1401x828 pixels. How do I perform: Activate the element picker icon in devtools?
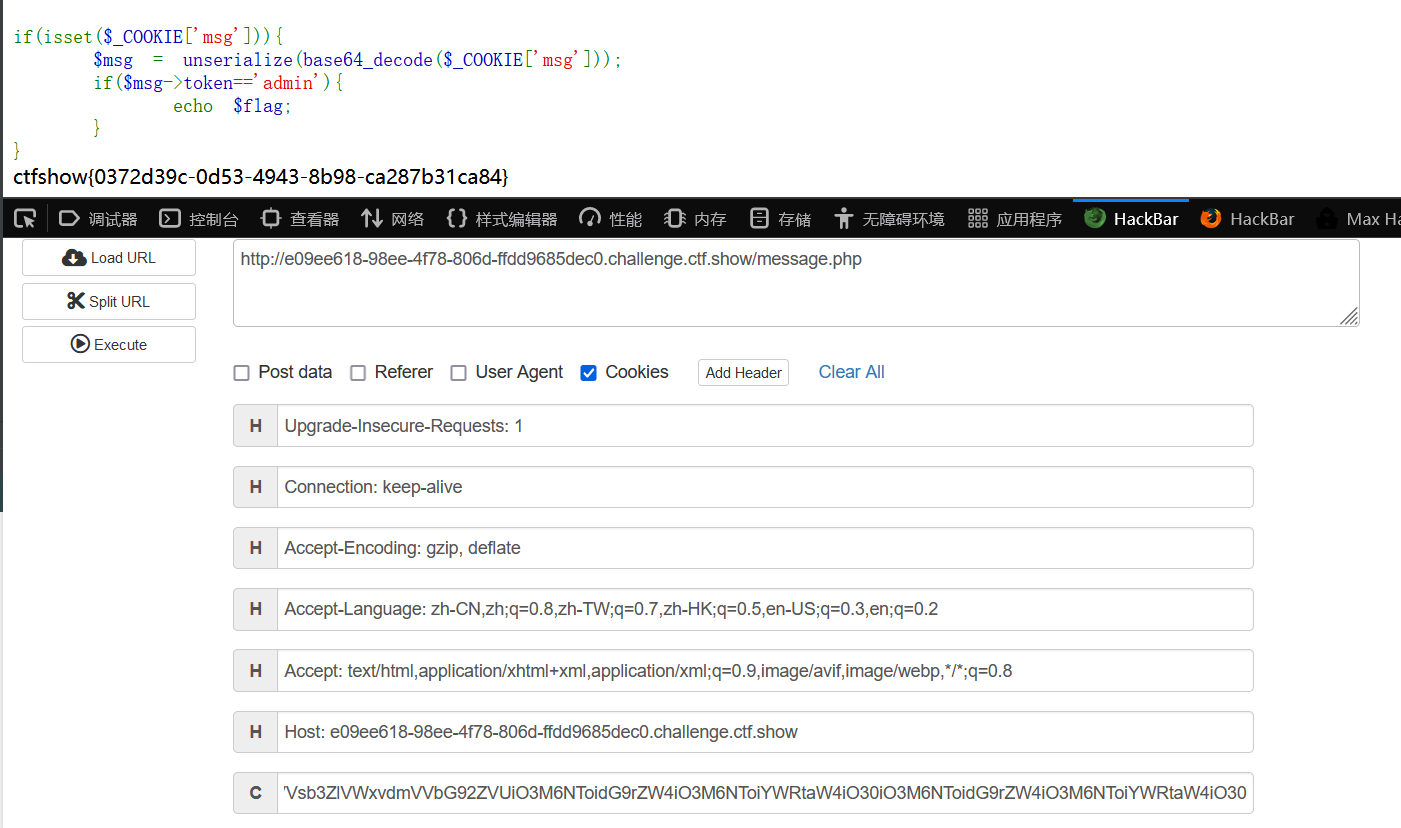click(x=25, y=218)
